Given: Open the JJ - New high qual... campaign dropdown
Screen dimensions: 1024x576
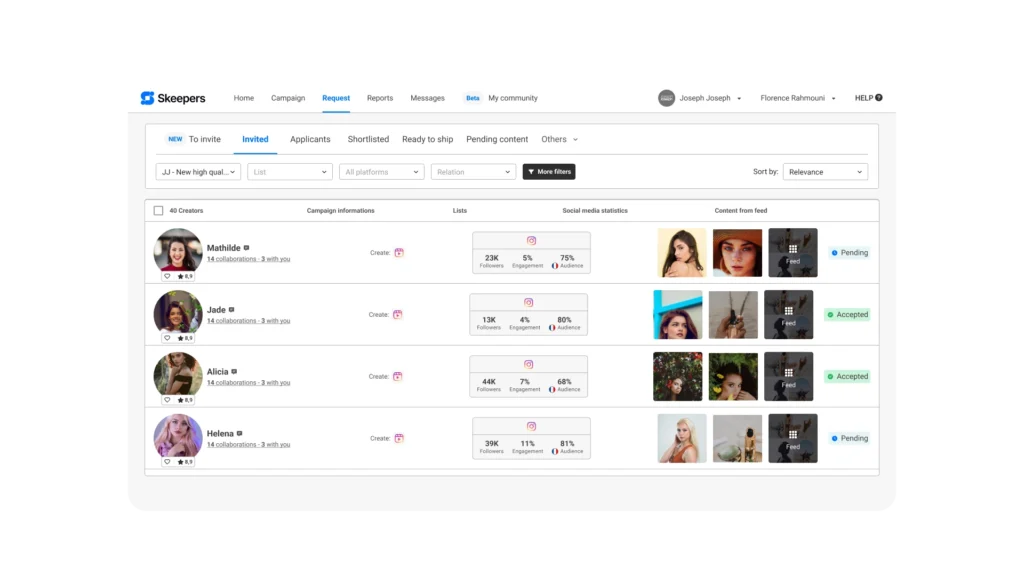Looking at the screenshot, I should tap(199, 172).
